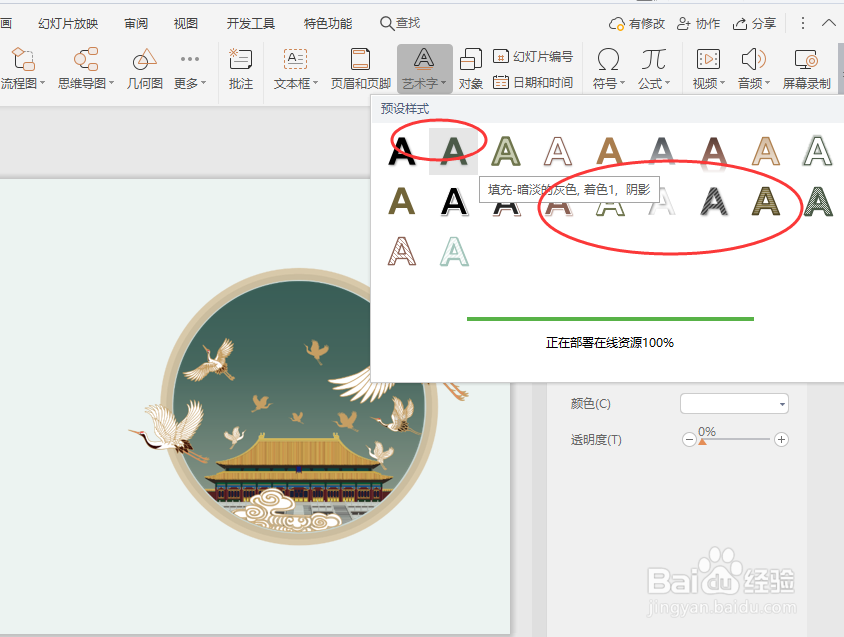Expand the 思维导图 dropdown arrow
The width and height of the screenshot is (844, 637).
click(111, 83)
